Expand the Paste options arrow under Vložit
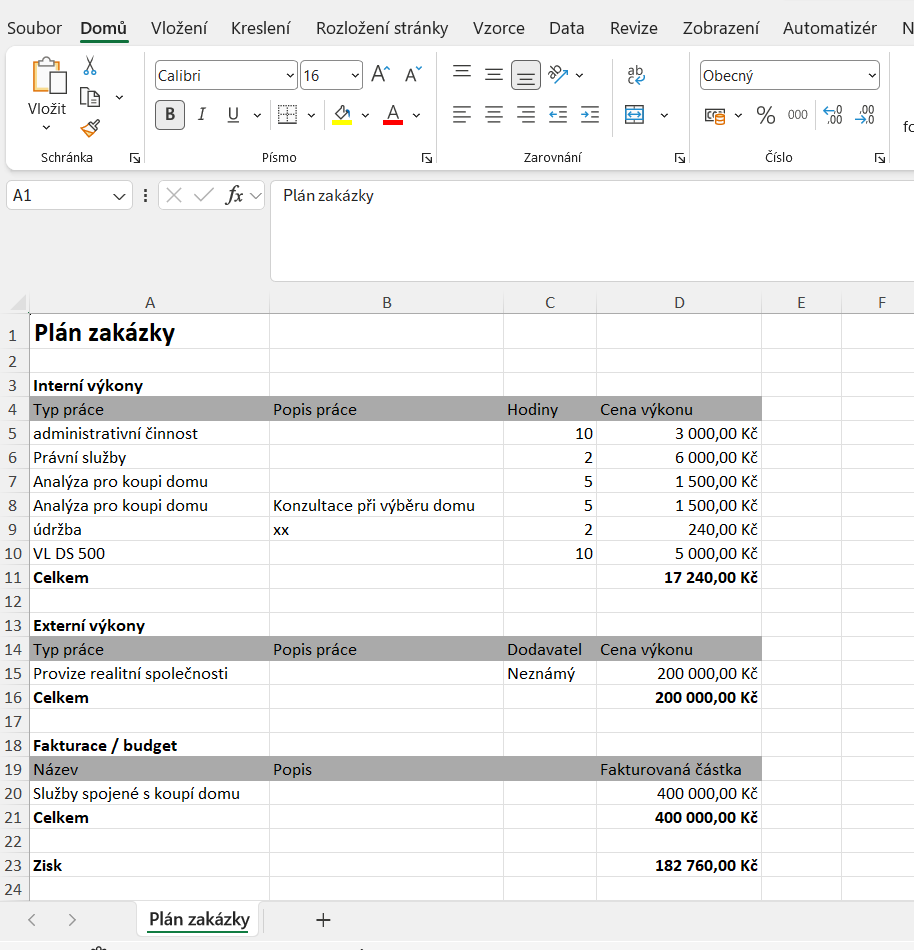This screenshot has height=950, width=914. (x=47, y=127)
